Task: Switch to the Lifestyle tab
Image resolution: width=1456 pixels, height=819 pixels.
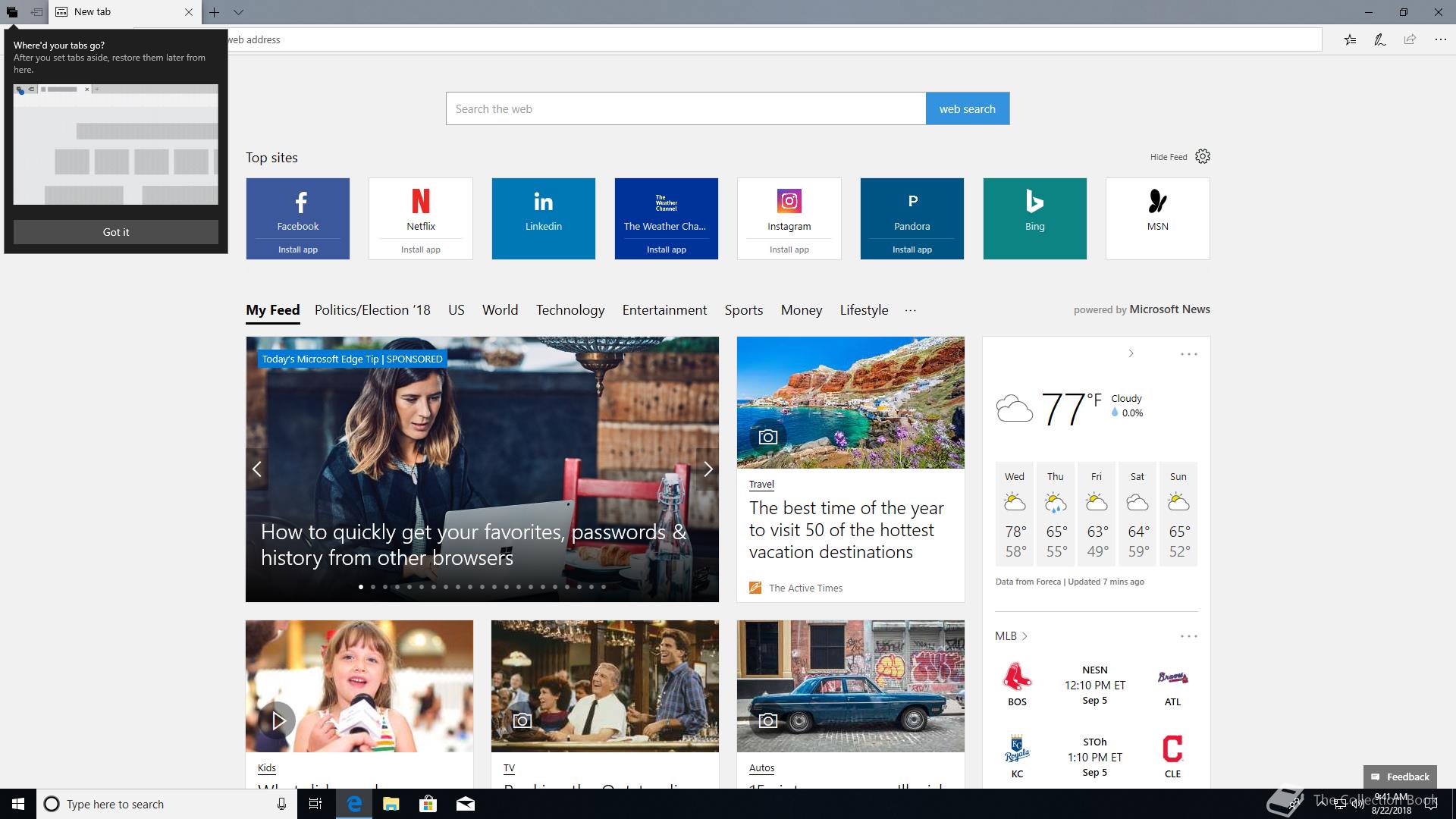Action: click(864, 310)
